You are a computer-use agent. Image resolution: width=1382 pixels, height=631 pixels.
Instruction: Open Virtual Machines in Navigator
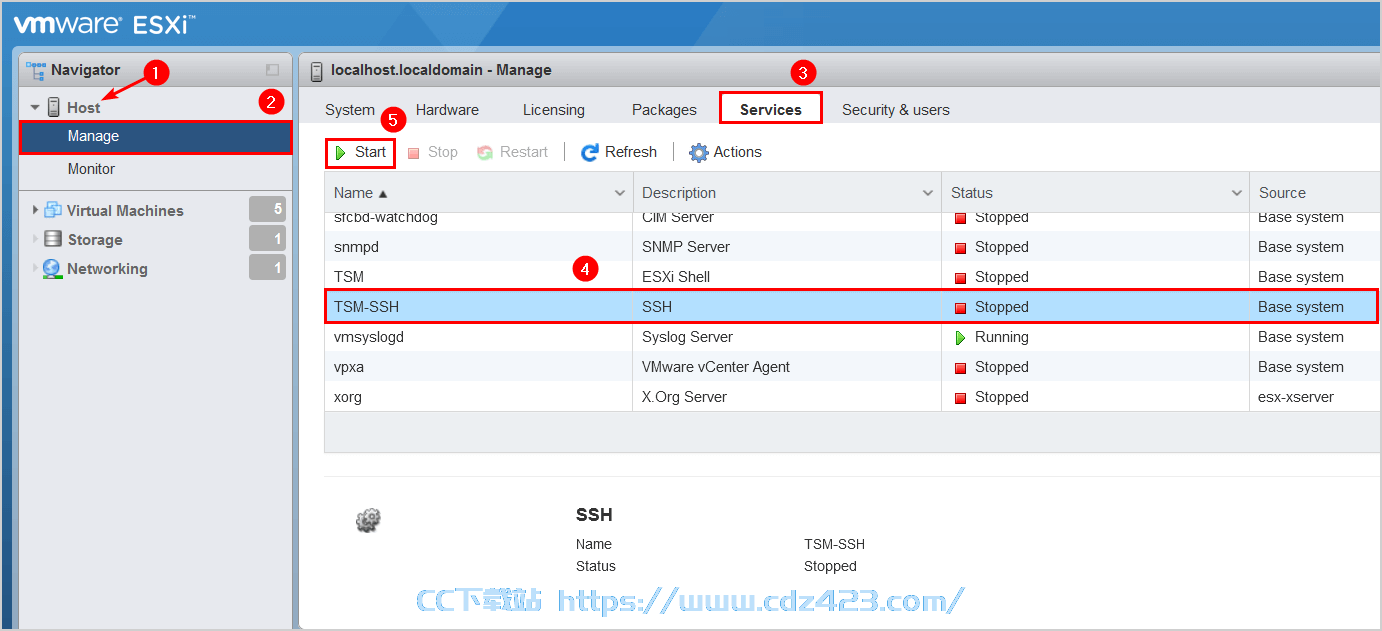click(x=125, y=210)
